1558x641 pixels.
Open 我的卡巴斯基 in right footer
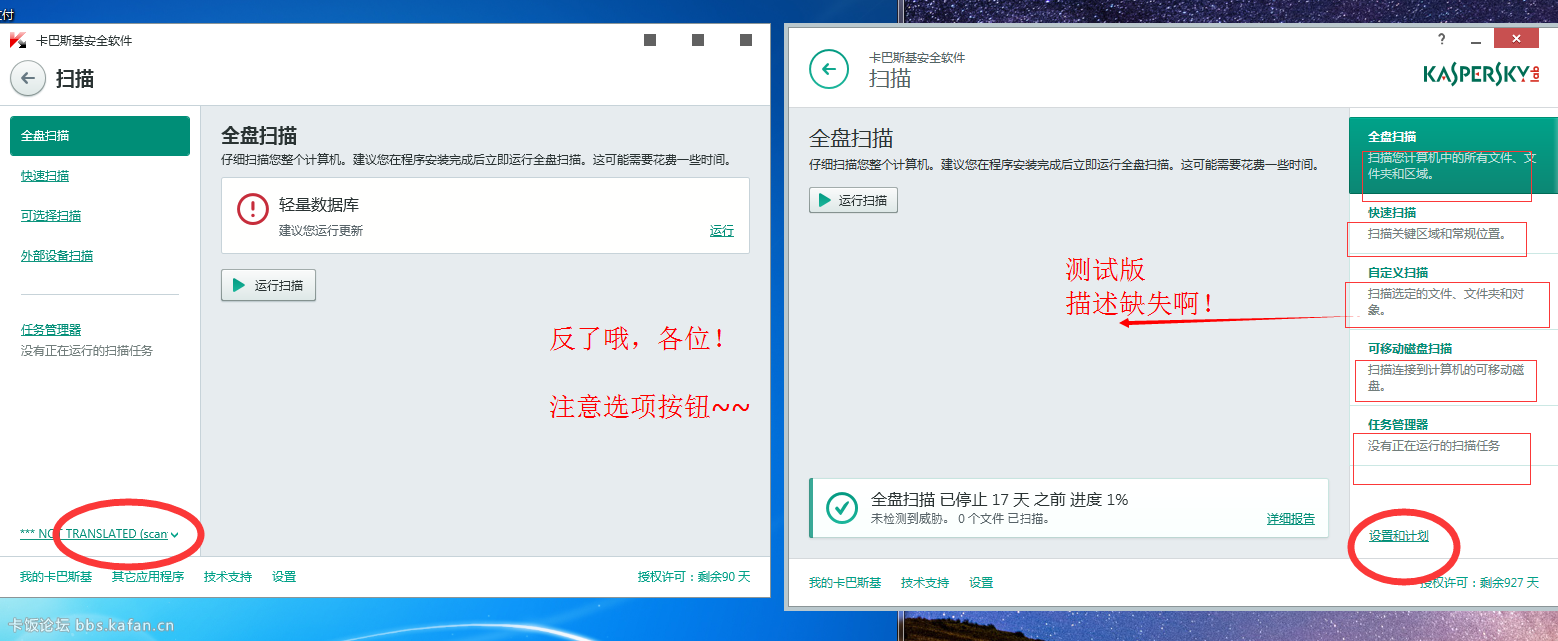pyautogui.click(x=845, y=583)
